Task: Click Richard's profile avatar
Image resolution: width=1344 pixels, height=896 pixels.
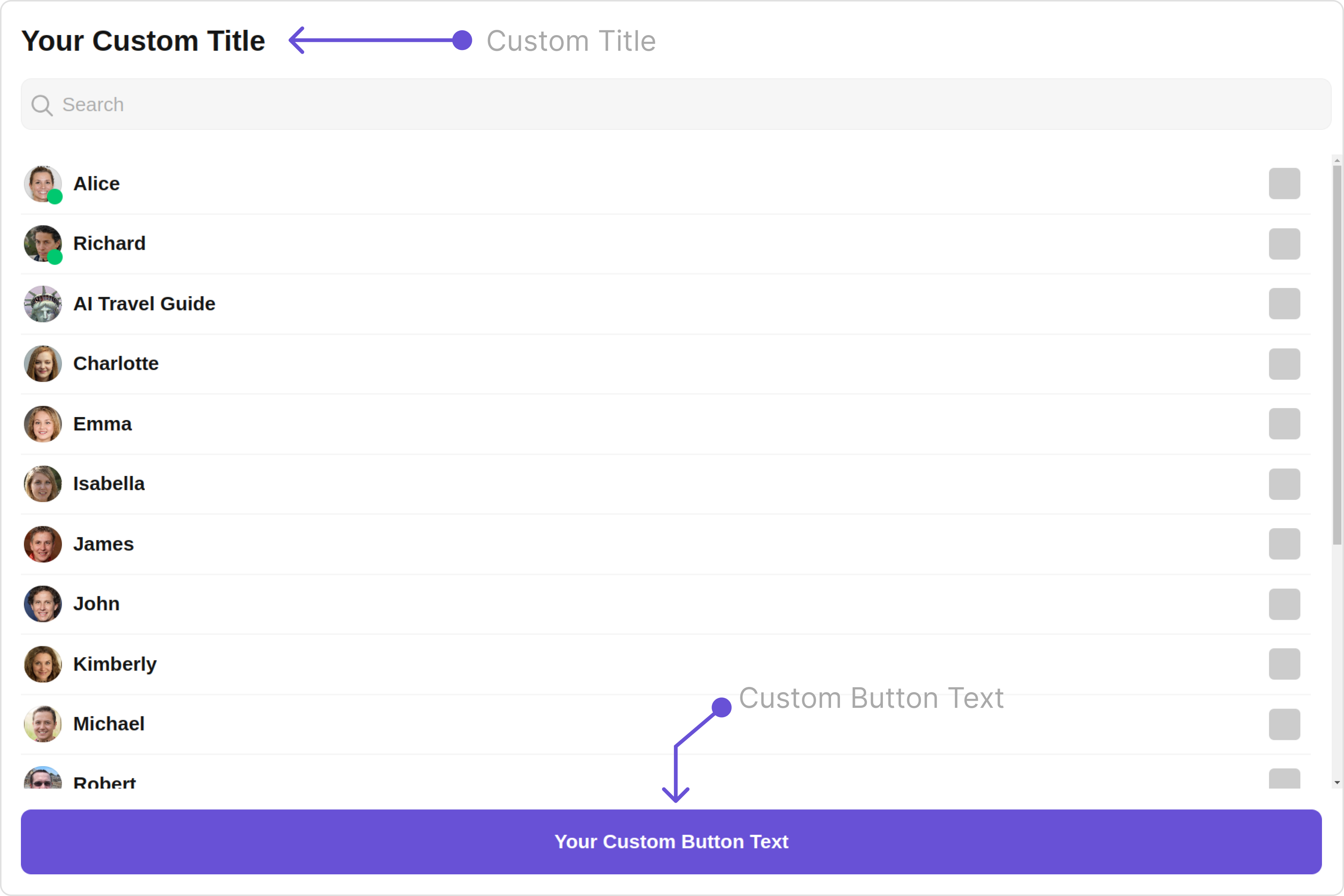Action: (x=43, y=244)
